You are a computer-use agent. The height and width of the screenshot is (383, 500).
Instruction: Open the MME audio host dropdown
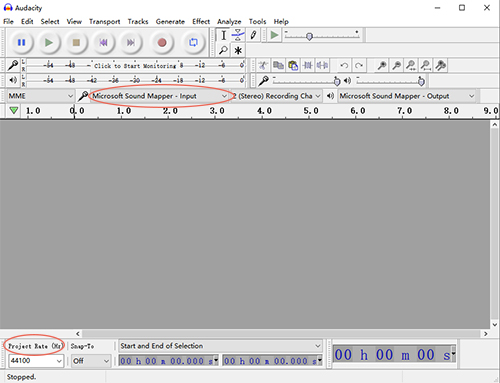(x=40, y=96)
